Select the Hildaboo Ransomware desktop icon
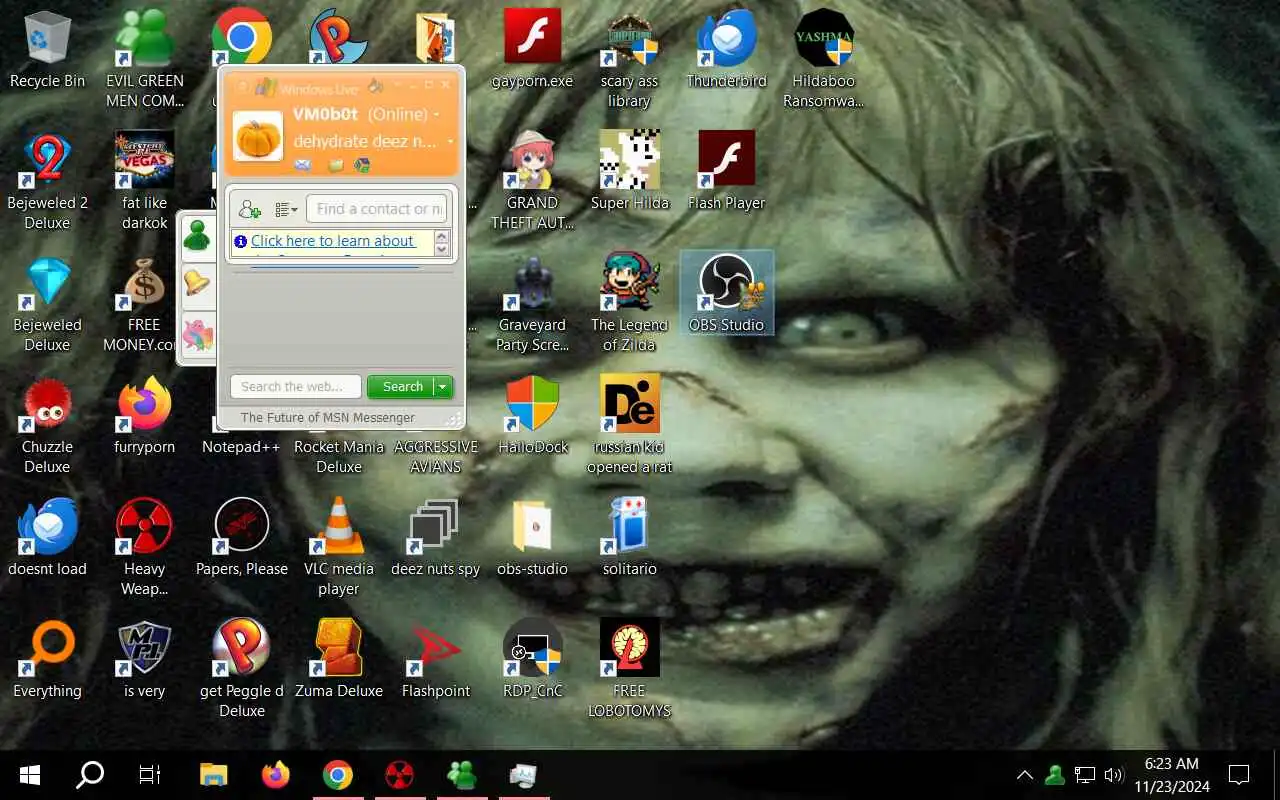 click(823, 60)
